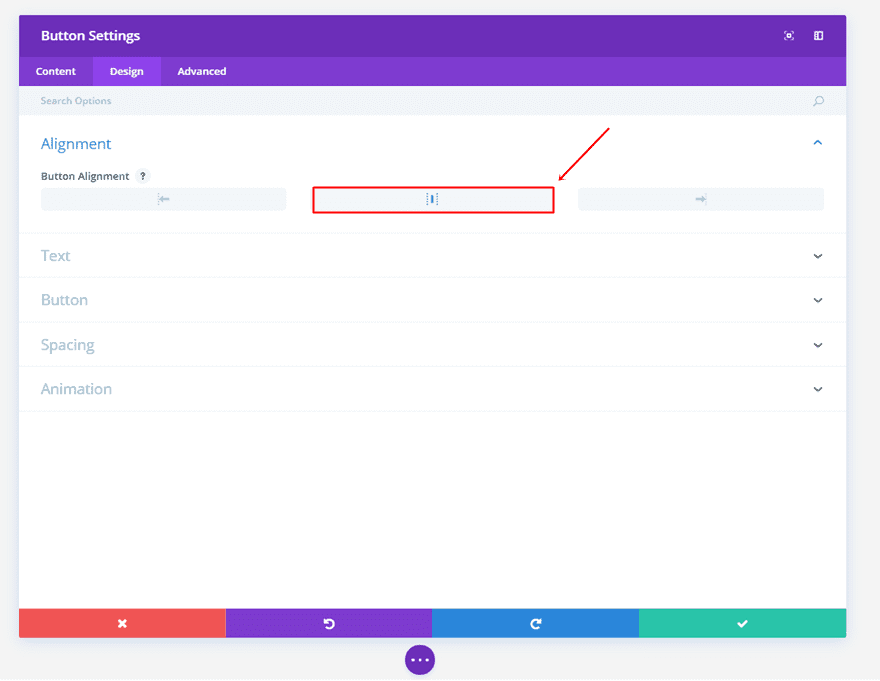
Task: Open the Animation settings group
Action: tap(76, 389)
